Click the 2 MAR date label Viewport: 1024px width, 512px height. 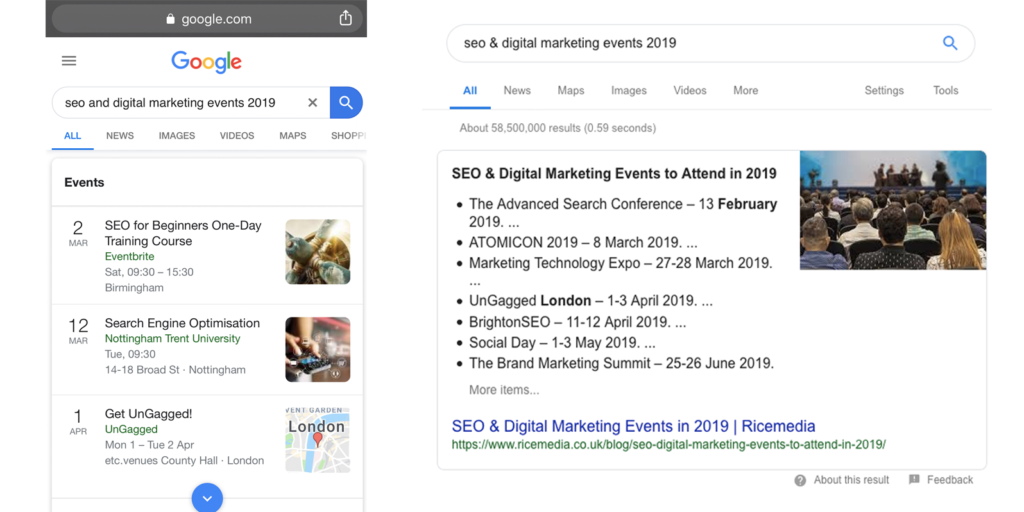(x=78, y=233)
